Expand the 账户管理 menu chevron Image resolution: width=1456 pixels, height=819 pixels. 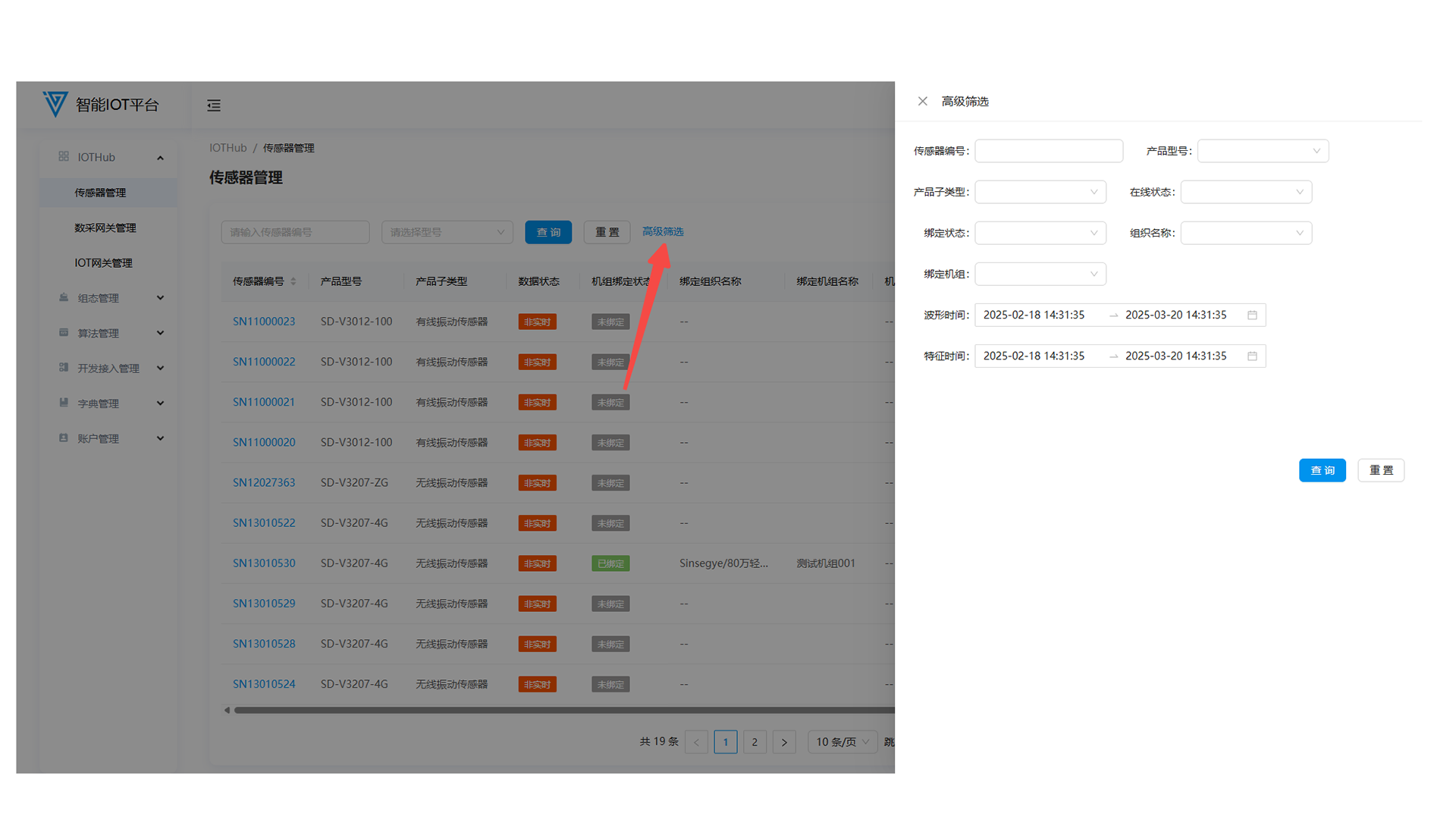point(160,438)
